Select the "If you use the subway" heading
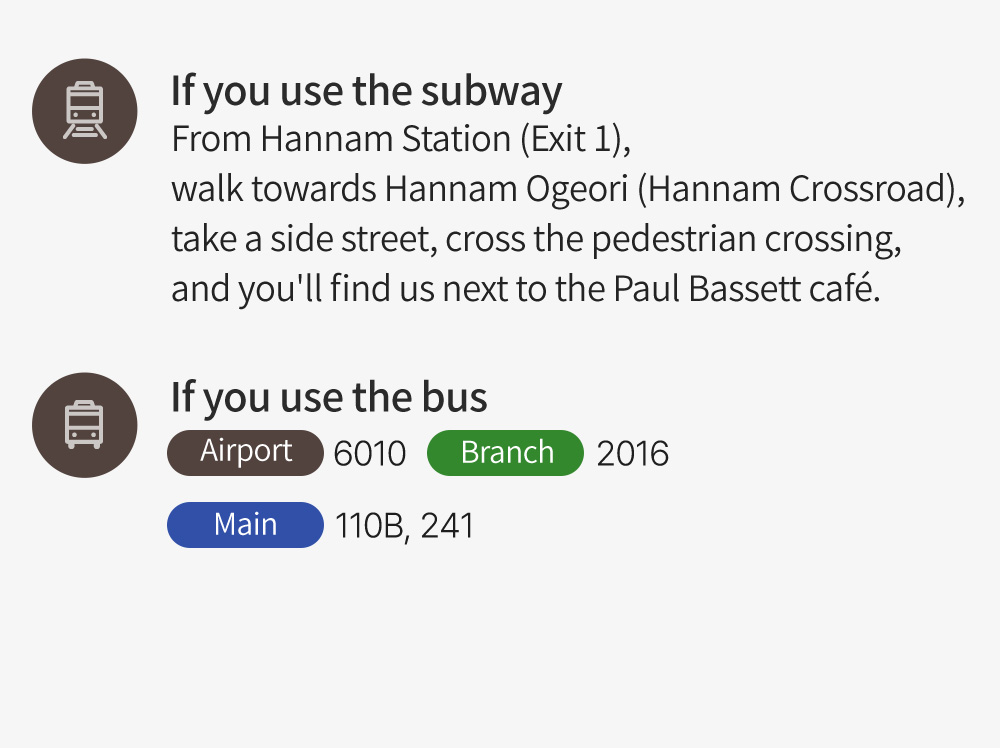The image size is (1000, 748). 366,91
